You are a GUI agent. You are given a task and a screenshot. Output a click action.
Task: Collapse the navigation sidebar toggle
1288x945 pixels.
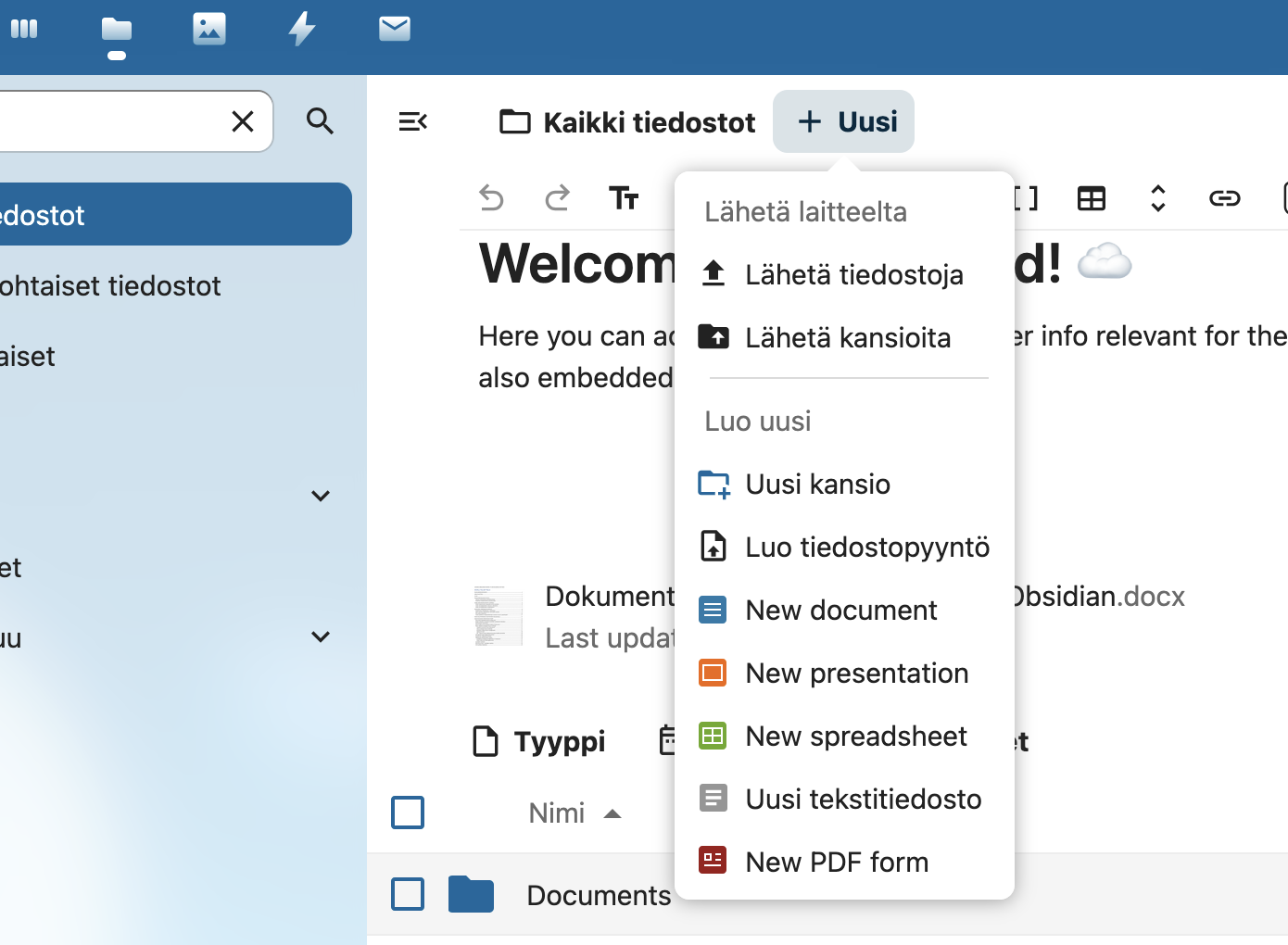[x=412, y=121]
